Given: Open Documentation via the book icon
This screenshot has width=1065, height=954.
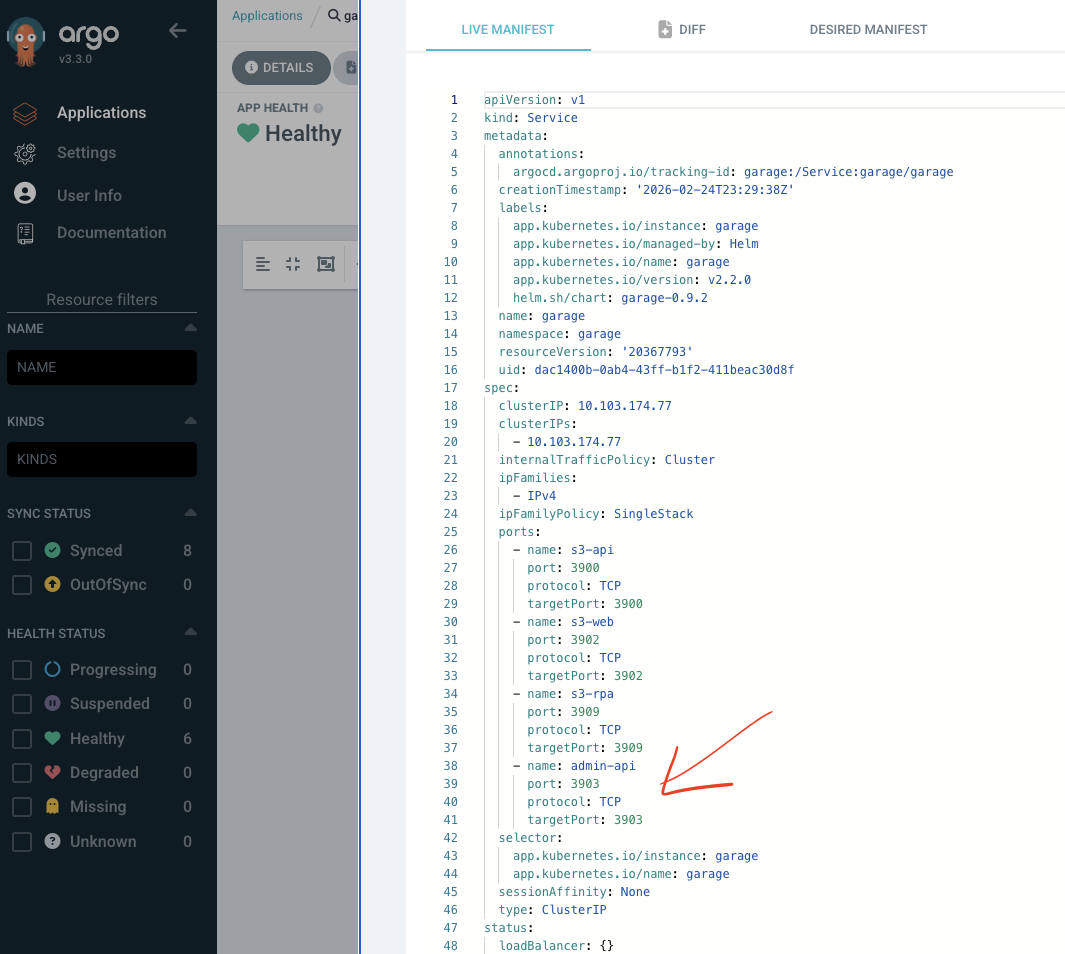Looking at the screenshot, I should [25, 233].
